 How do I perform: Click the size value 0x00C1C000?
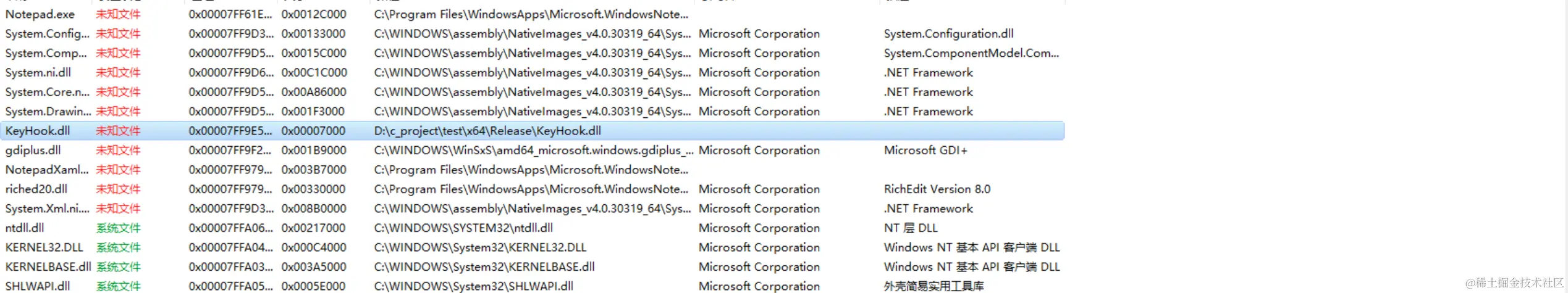pyautogui.click(x=314, y=72)
